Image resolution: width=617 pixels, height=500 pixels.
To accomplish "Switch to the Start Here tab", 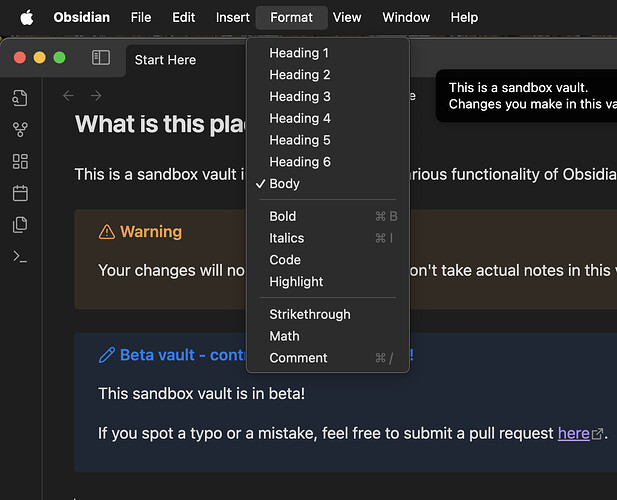I will [165, 60].
